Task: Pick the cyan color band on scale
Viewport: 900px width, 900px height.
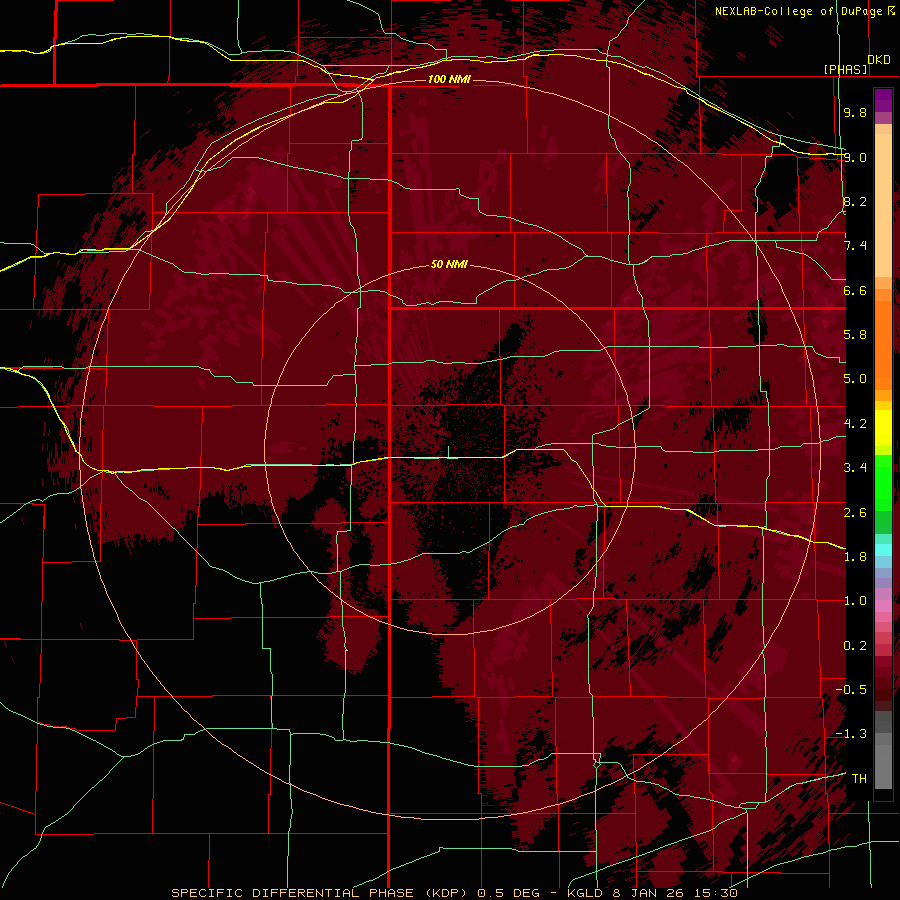Action: pyautogui.click(x=883, y=550)
